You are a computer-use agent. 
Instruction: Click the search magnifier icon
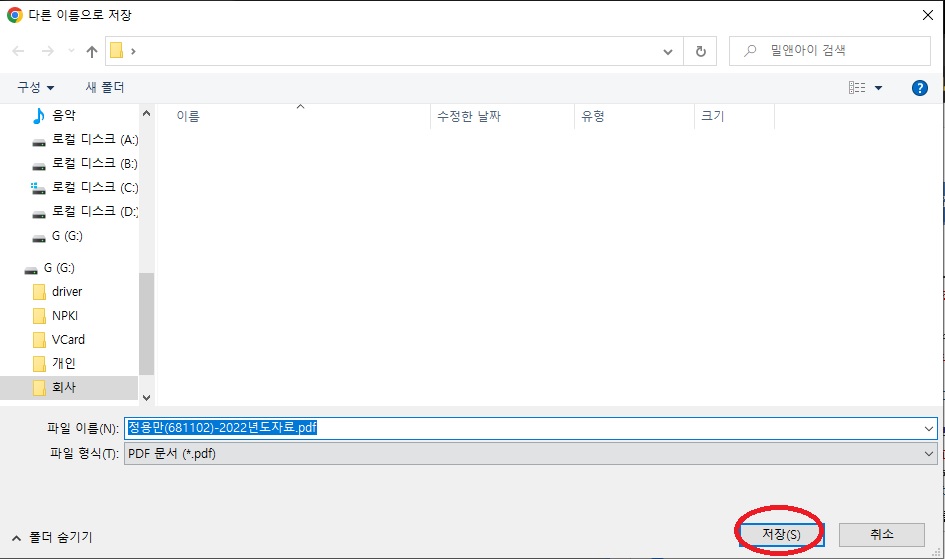(749, 51)
